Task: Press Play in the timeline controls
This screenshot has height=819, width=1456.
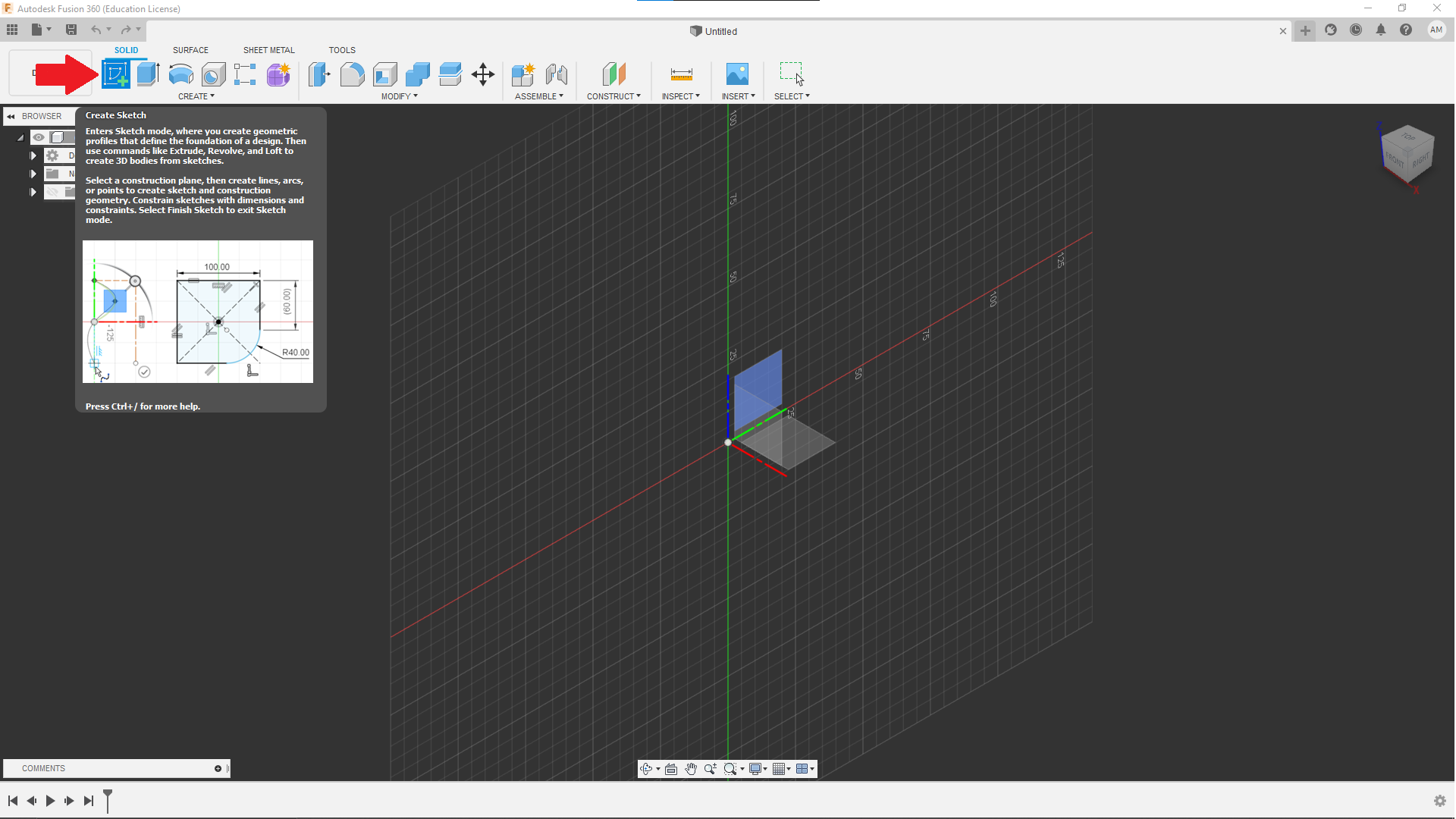Action: point(50,800)
